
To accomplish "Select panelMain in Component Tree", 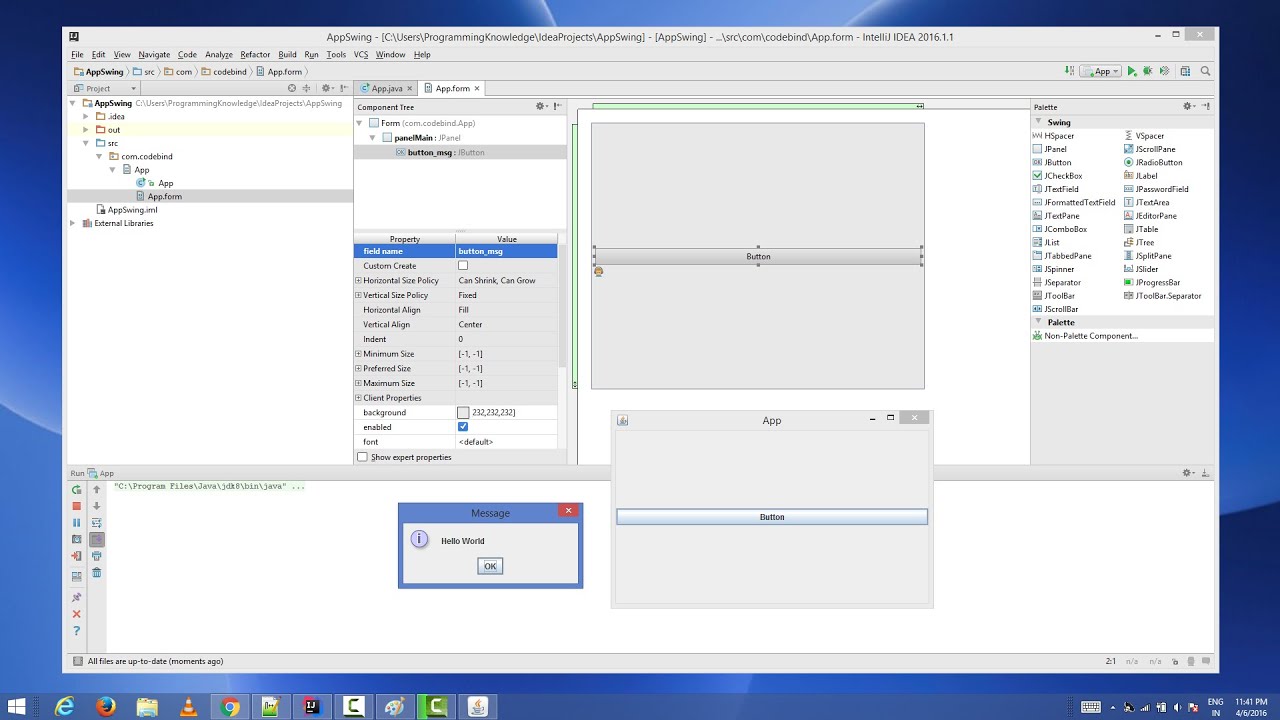I will click(x=416, y=138).
